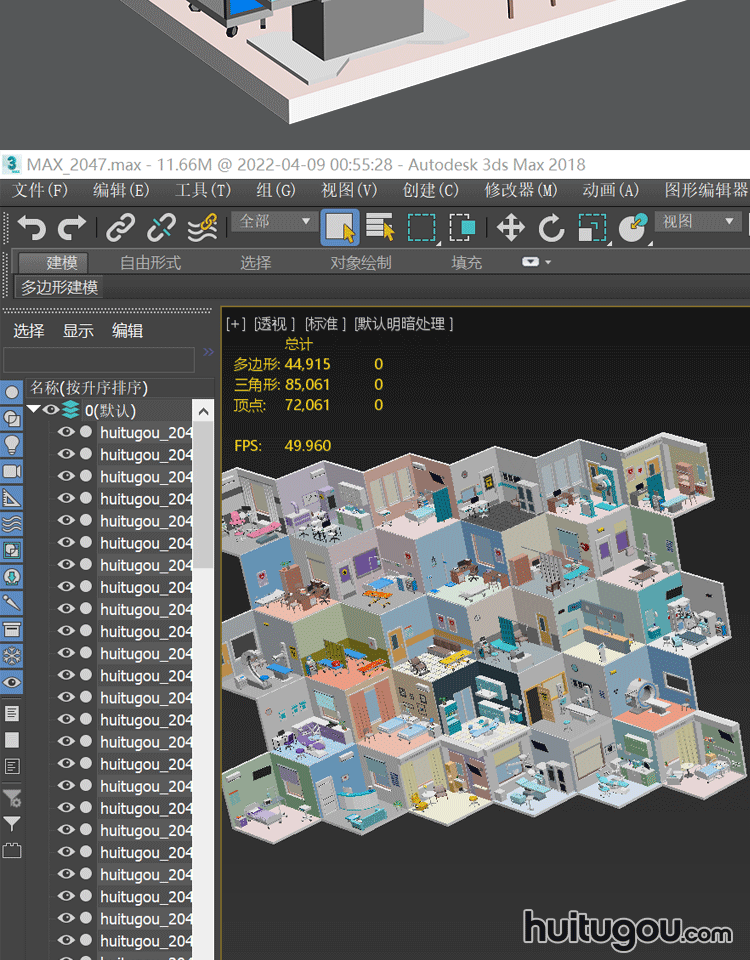Select the Select Object tool
The height and width of the screenshot is (960, 750).
pos(340,228)
